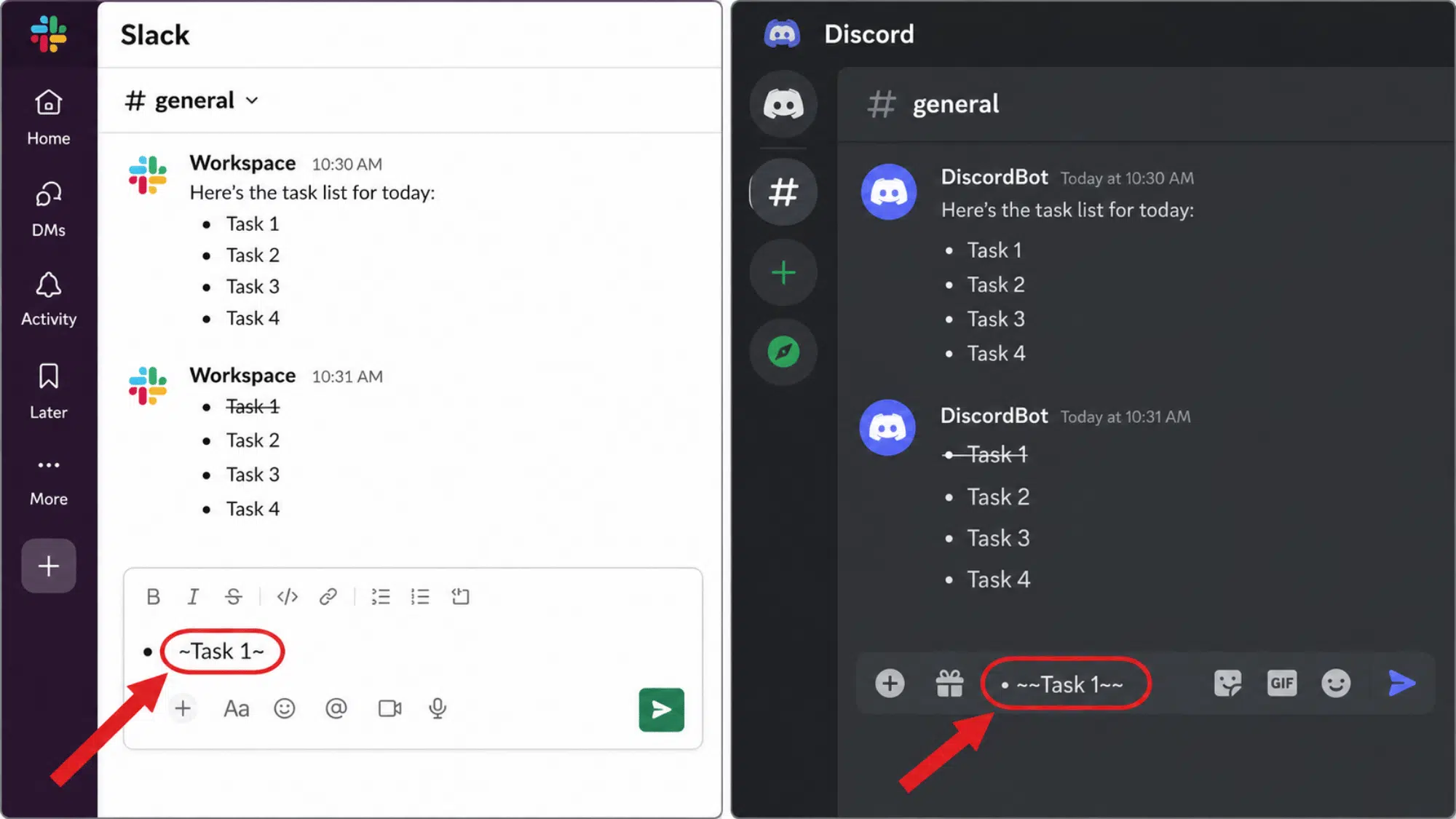Screen dimensions: 1456x819
Task: Mention someone with @ icon in Slack
Action: click(336, 708)
